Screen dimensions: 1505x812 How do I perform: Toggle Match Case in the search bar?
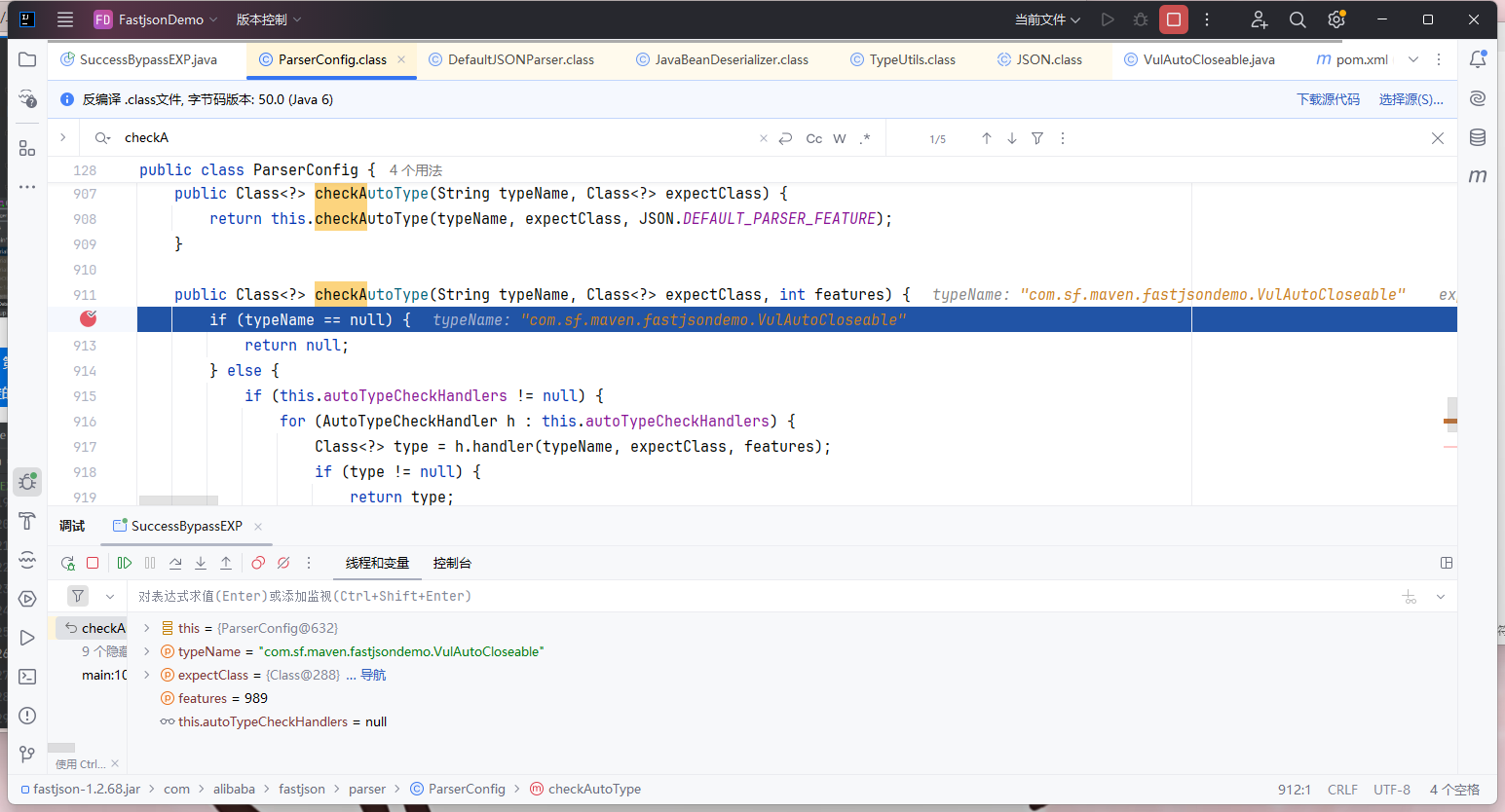(813, 138)
